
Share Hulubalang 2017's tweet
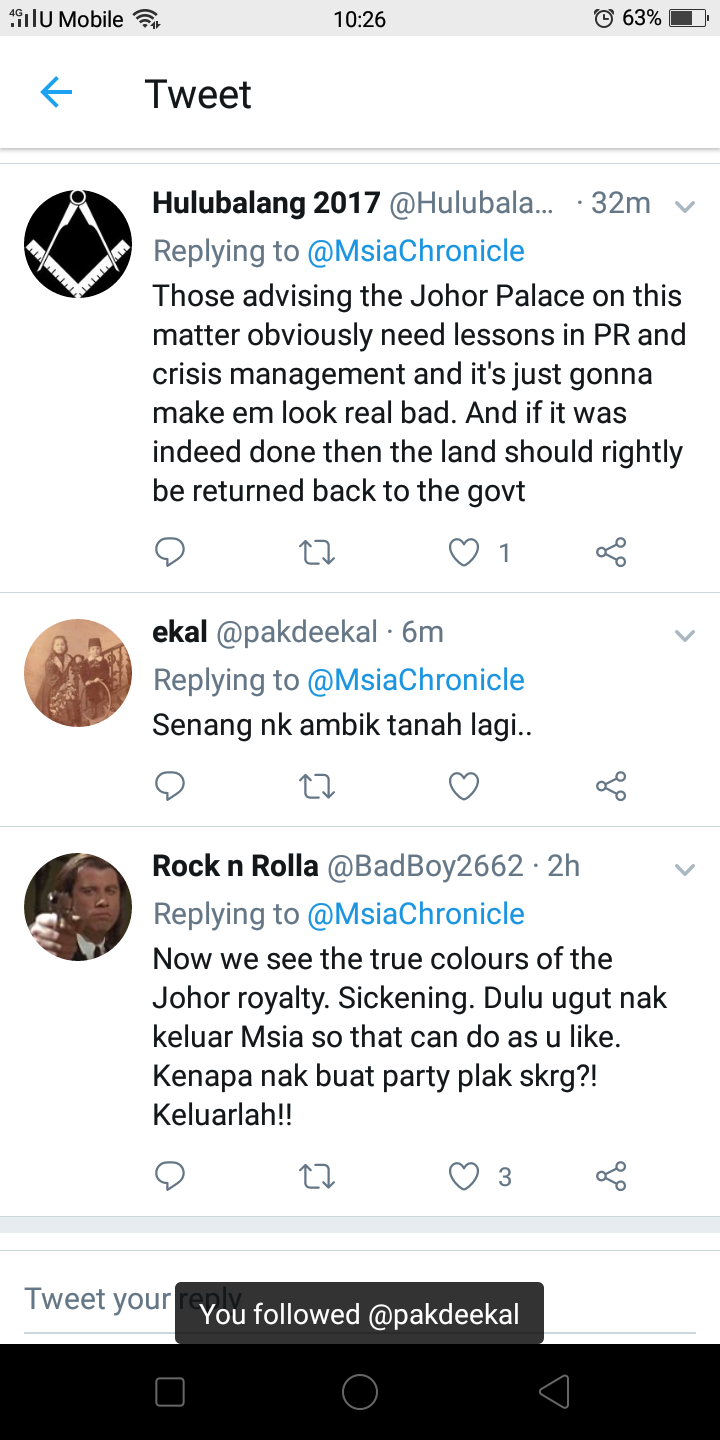[x=611, y=552]
